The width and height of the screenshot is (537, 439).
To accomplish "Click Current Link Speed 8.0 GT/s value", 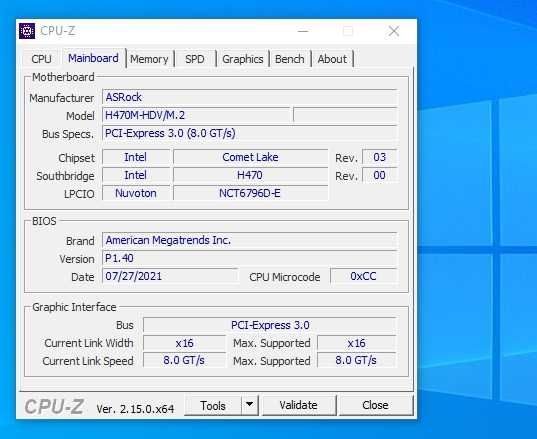I will click(184, 361).
